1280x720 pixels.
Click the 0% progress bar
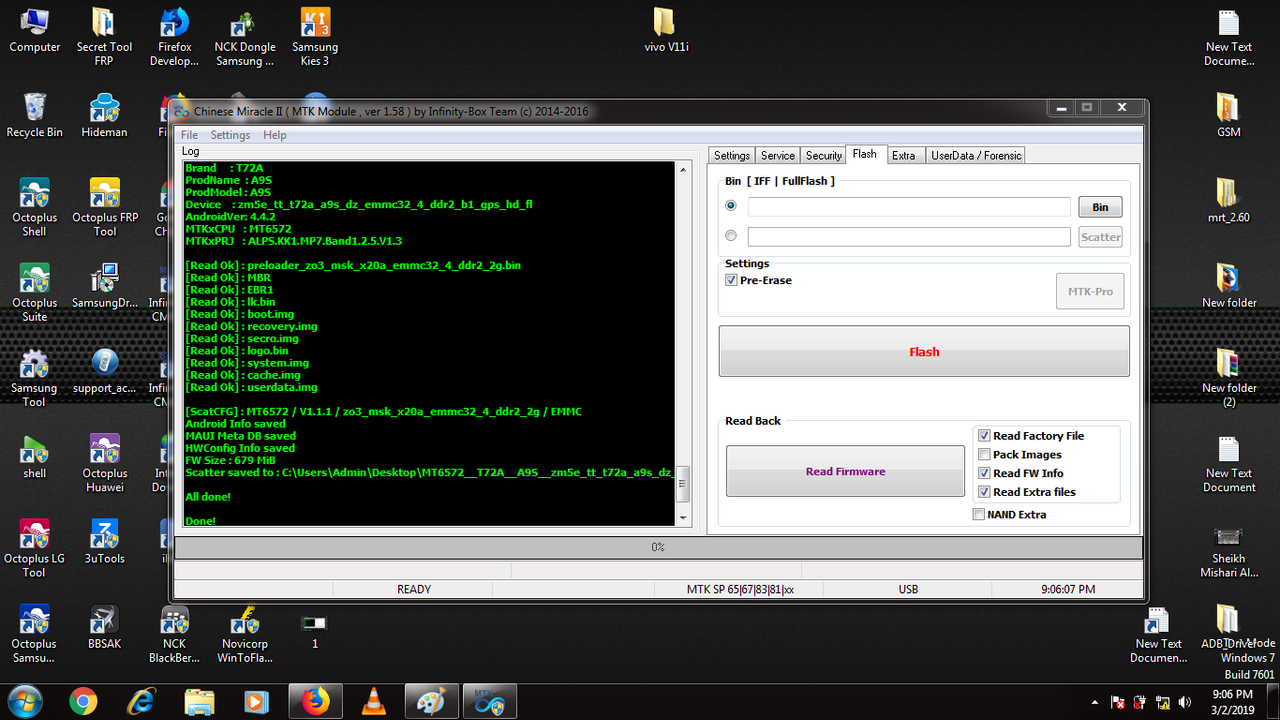tap(658, 547)
